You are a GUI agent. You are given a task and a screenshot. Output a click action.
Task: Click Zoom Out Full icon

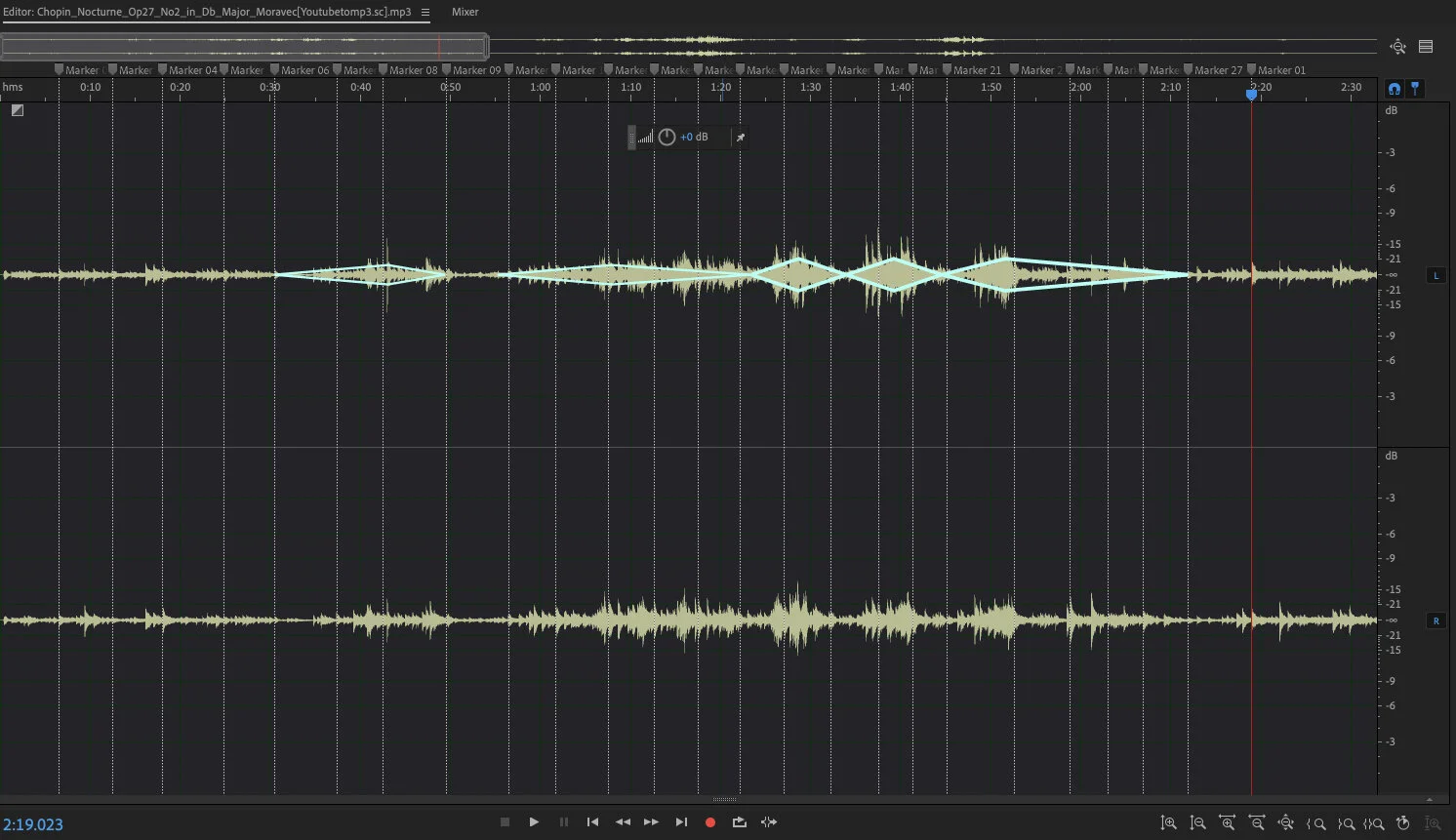click(x=1286, y=823)
